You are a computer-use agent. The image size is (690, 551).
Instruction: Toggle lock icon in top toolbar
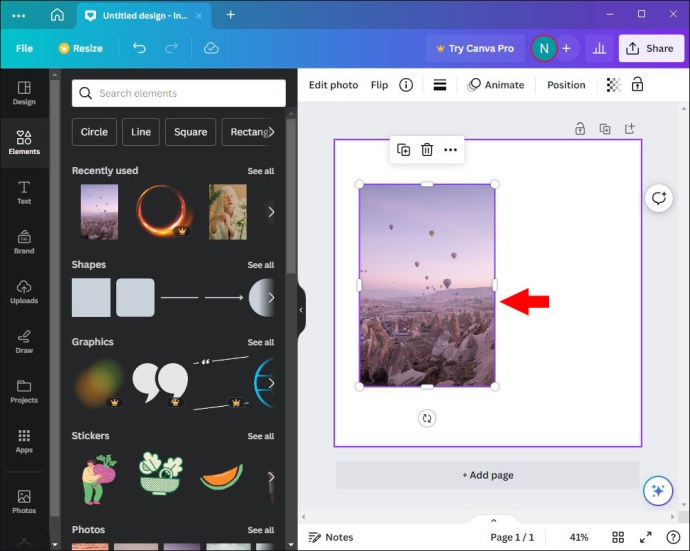pos(638,84)
